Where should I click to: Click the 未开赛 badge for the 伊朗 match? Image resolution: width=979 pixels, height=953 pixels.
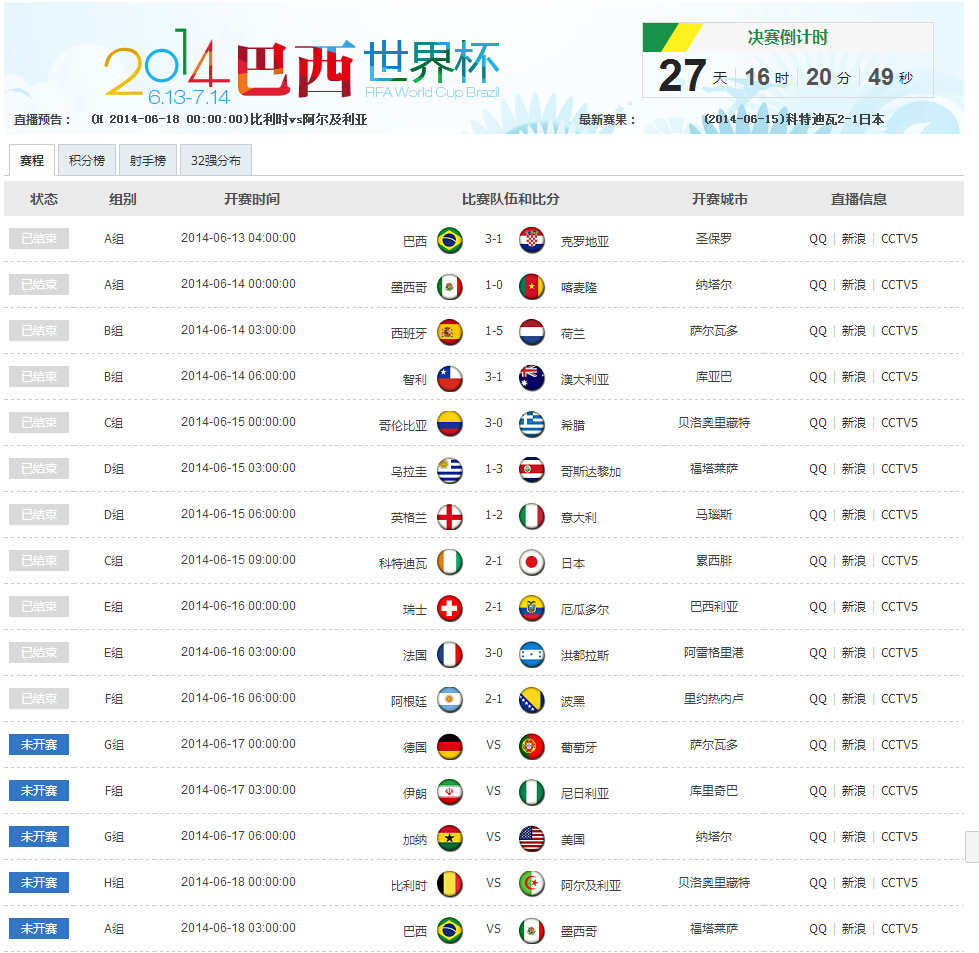[x=38, y=790]
